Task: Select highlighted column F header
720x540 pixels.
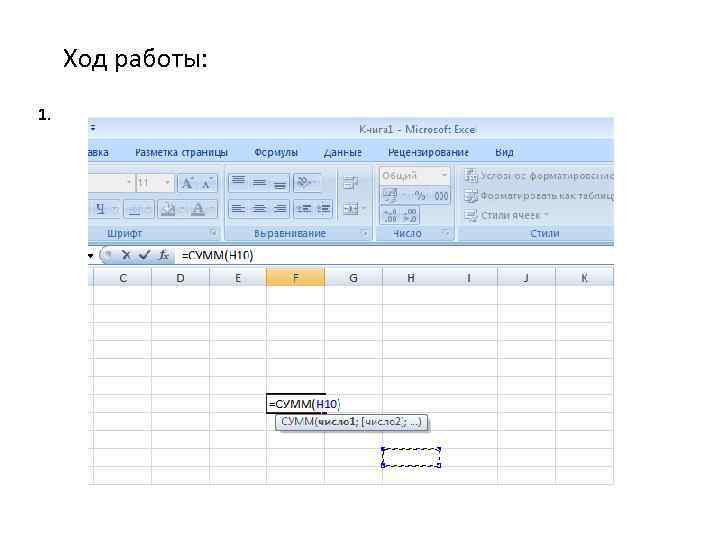Action: pos(296,278)
